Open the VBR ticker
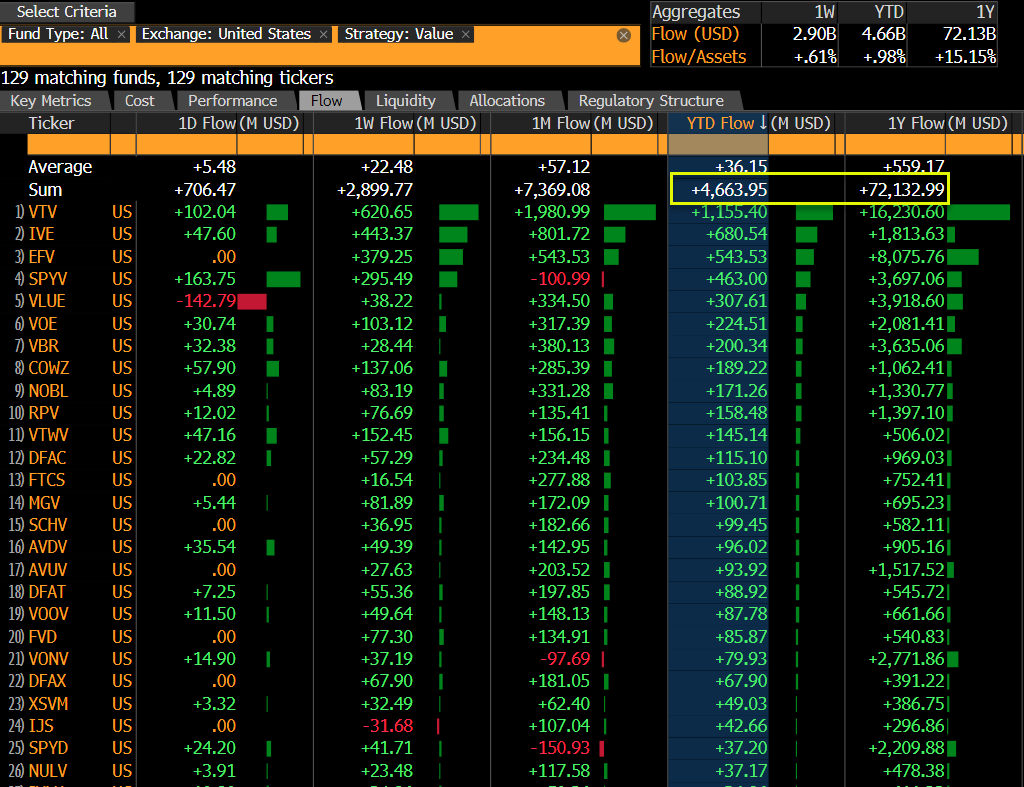The image size is (1024, 787). coord(43,346)
